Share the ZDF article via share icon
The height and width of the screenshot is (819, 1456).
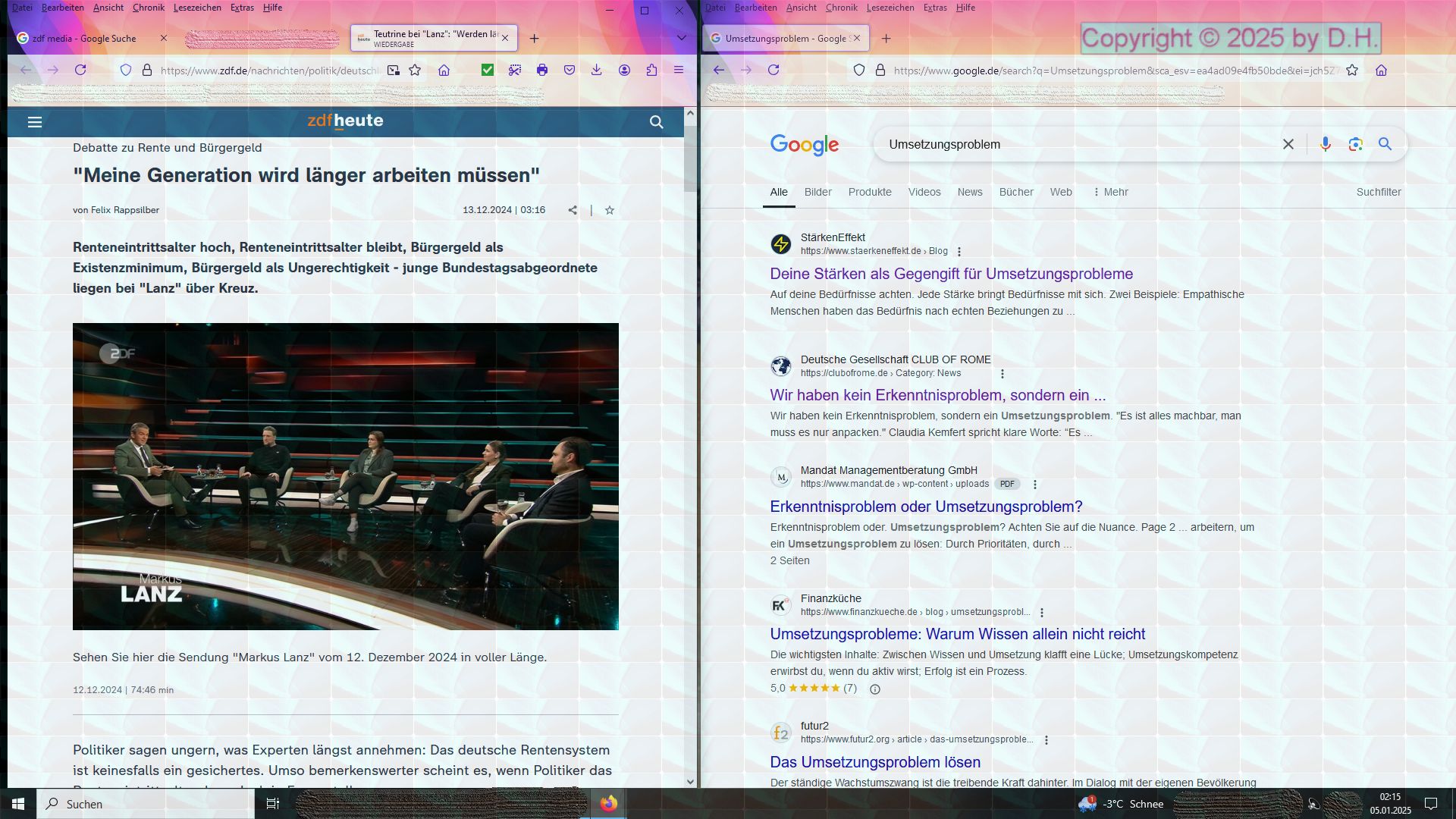[x=573, y=210]
